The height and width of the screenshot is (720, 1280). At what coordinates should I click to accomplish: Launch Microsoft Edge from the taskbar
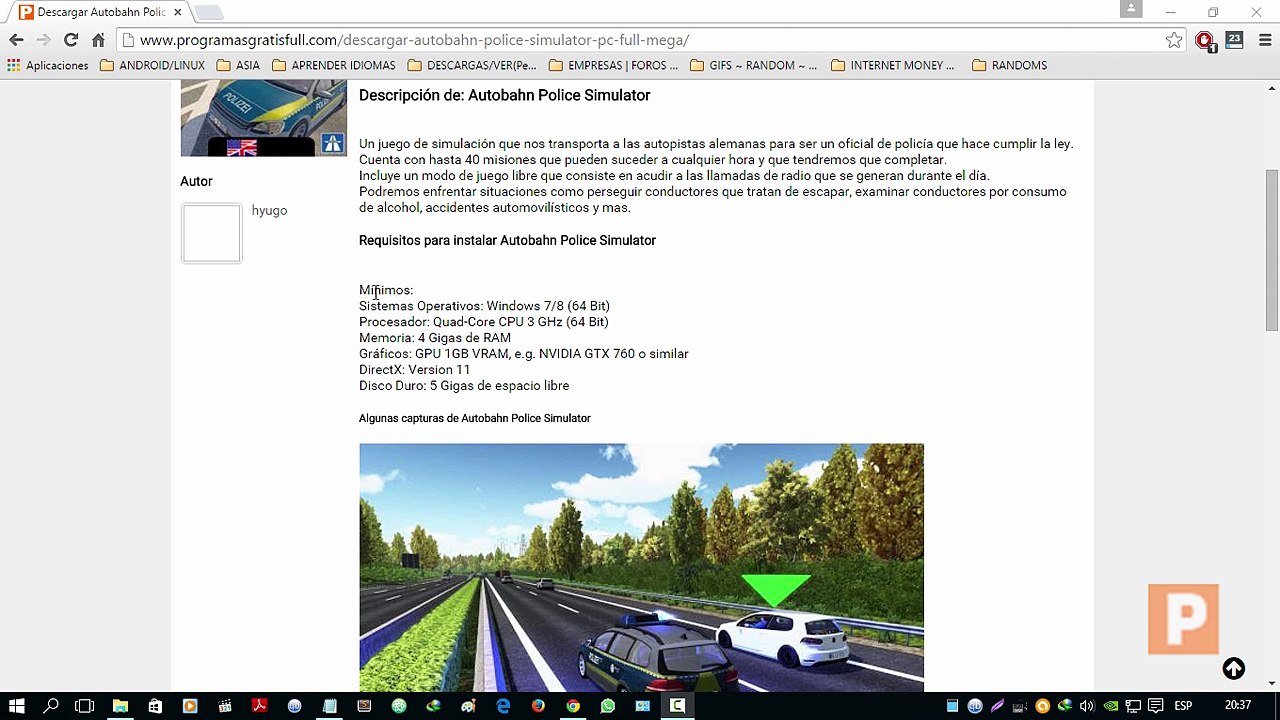[x=503, y=705]
